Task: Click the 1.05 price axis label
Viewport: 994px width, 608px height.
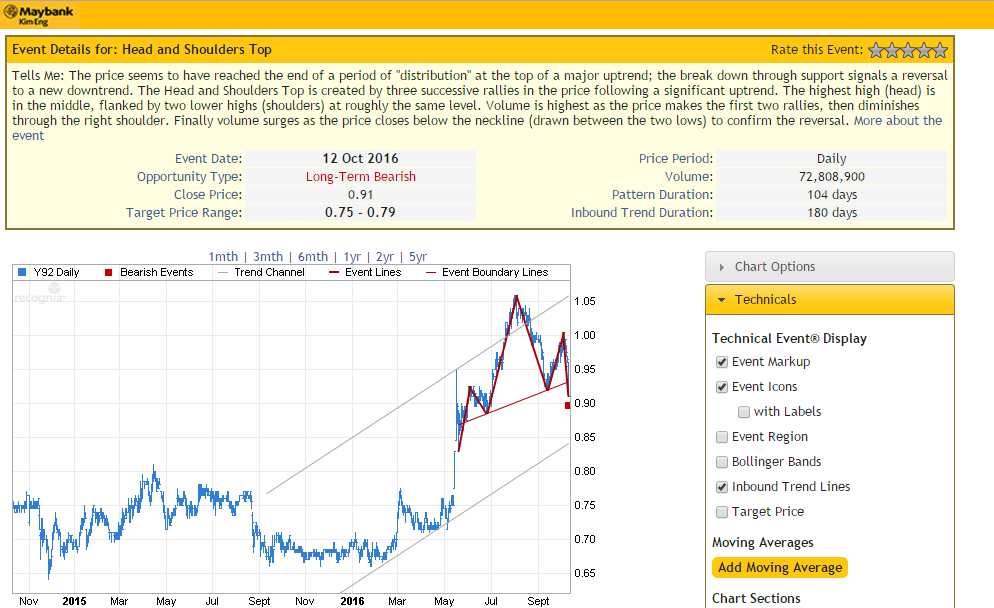Action: [584, 301]
